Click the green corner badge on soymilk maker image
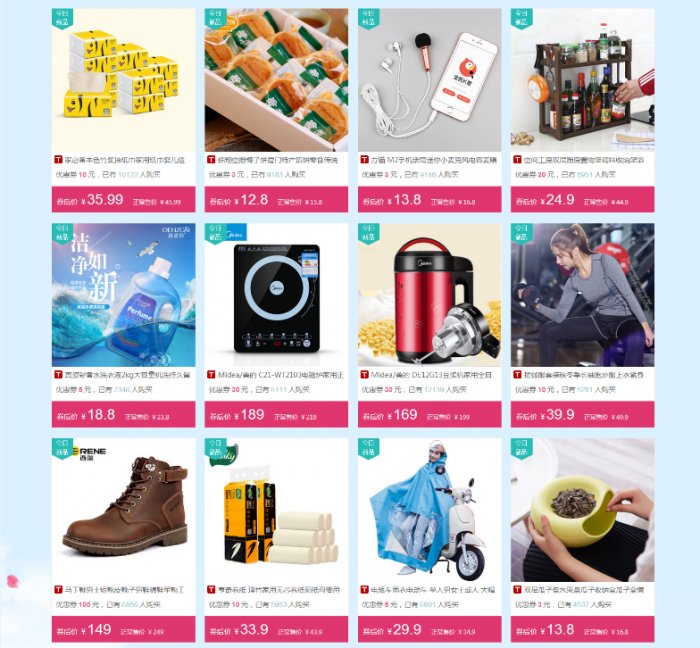The width and height of the screenshot is (700, 648). pyautogui.click(x=368, y=233)
